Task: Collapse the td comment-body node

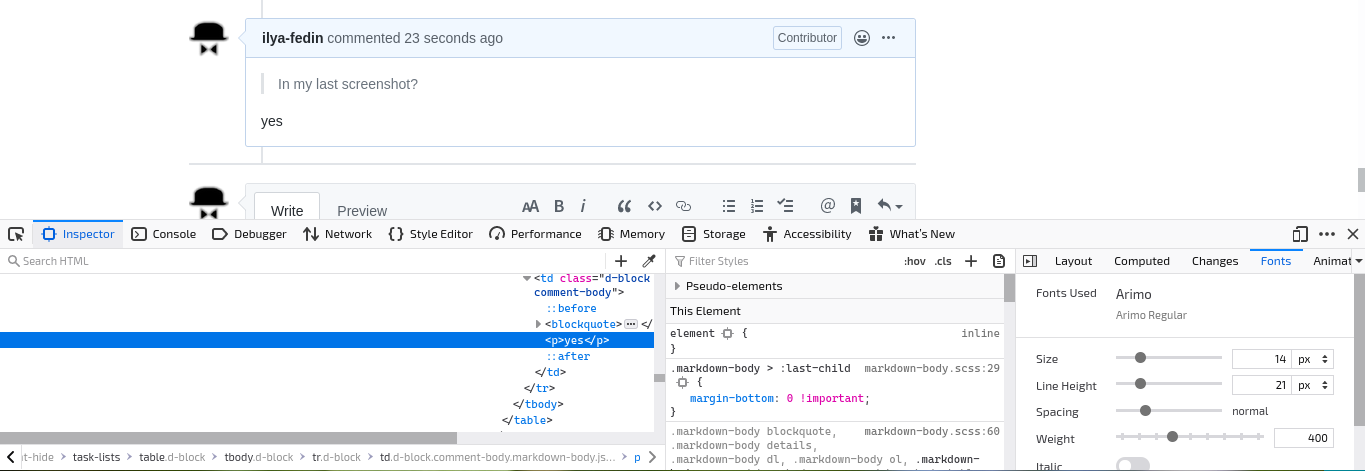Action: [527, 279]
